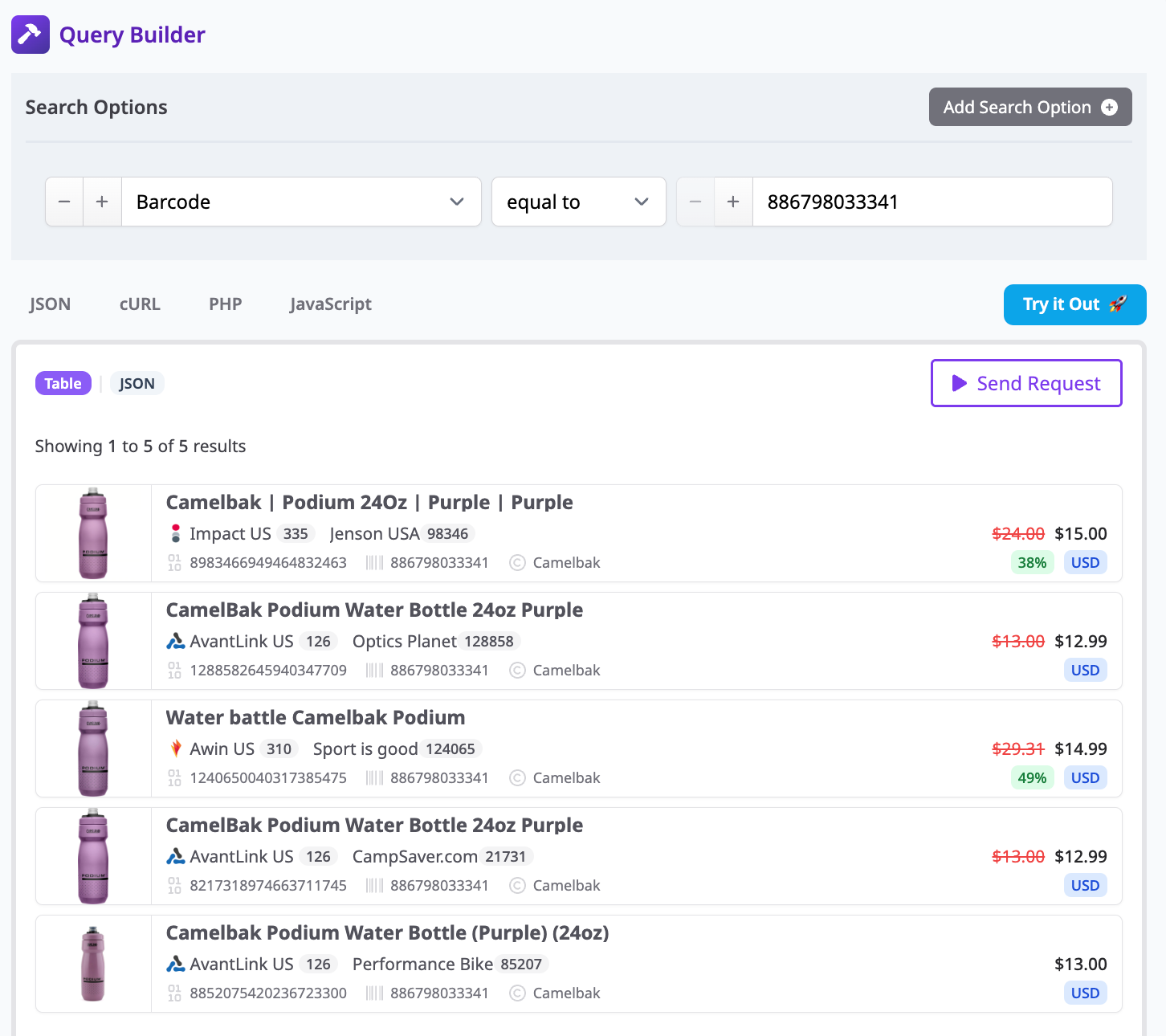Click Sport is good merchant ID 124065
1166x1036 pixels.
[450, 748]
